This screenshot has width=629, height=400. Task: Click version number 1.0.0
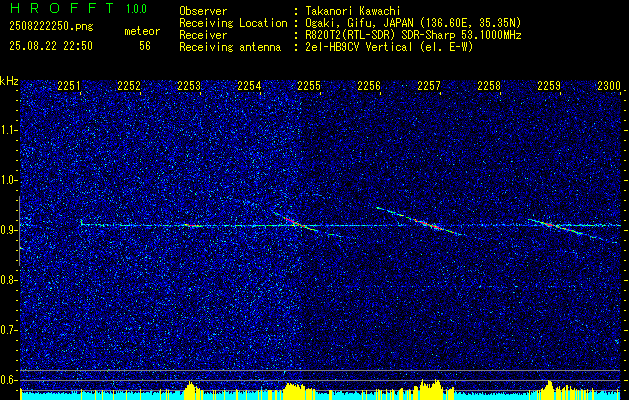point(136,9)
